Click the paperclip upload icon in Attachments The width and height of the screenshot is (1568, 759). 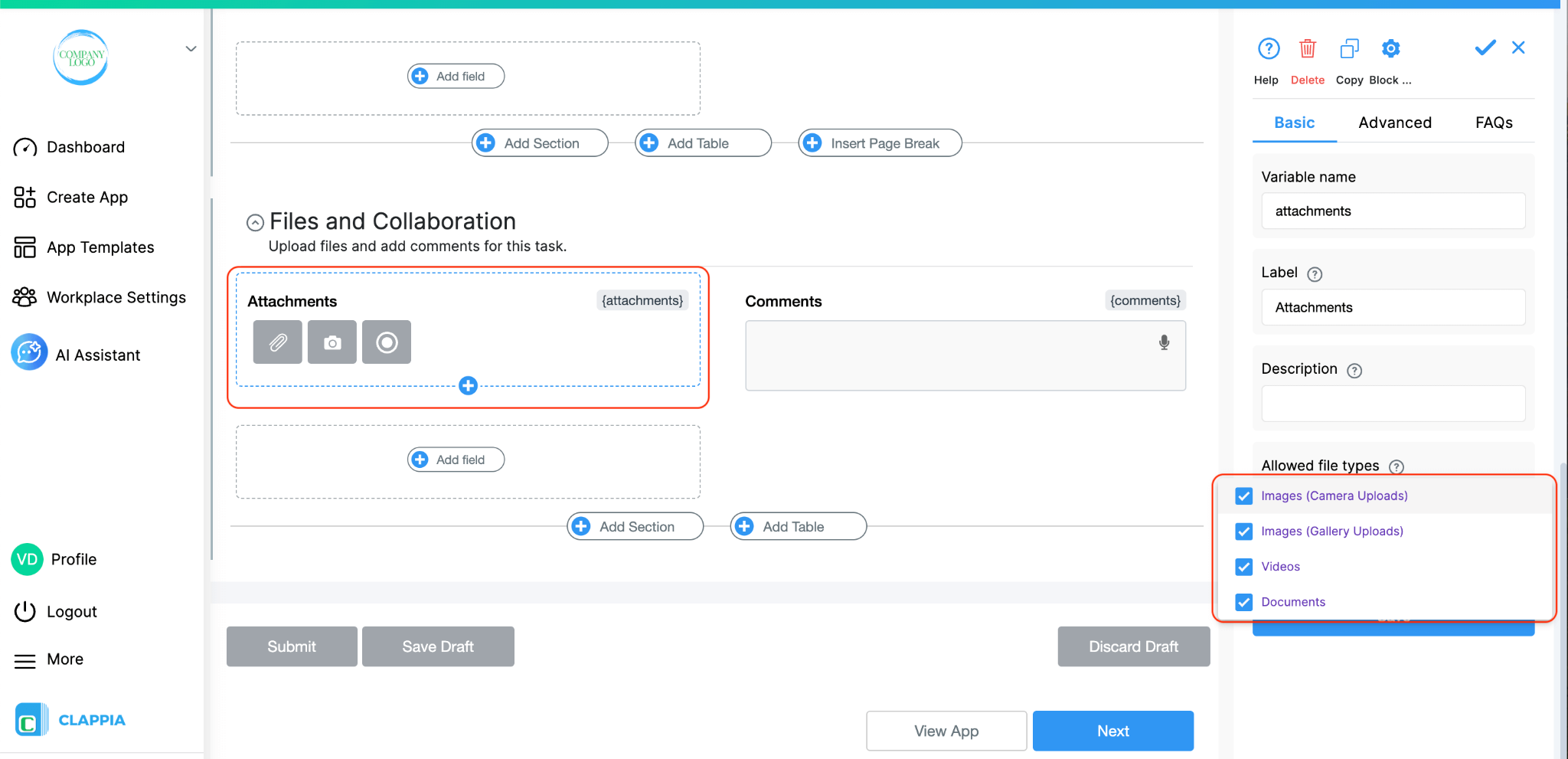(x=276, y=342)
